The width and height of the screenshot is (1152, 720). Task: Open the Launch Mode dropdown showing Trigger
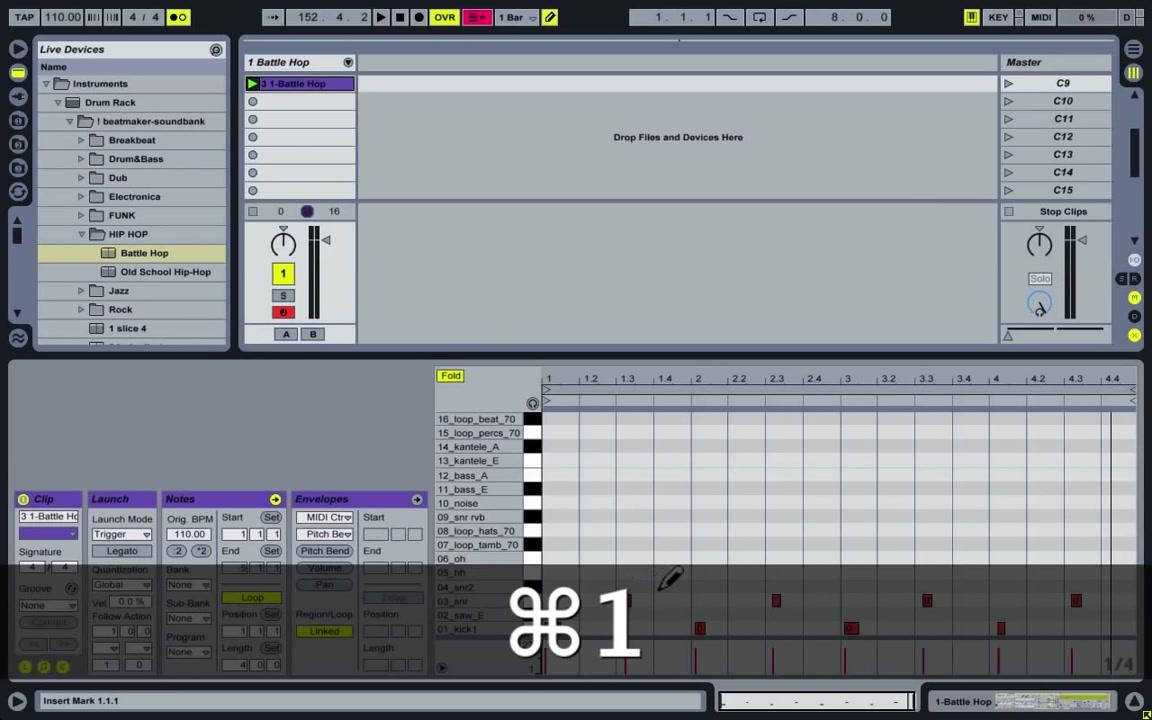[x=122, y=533]
